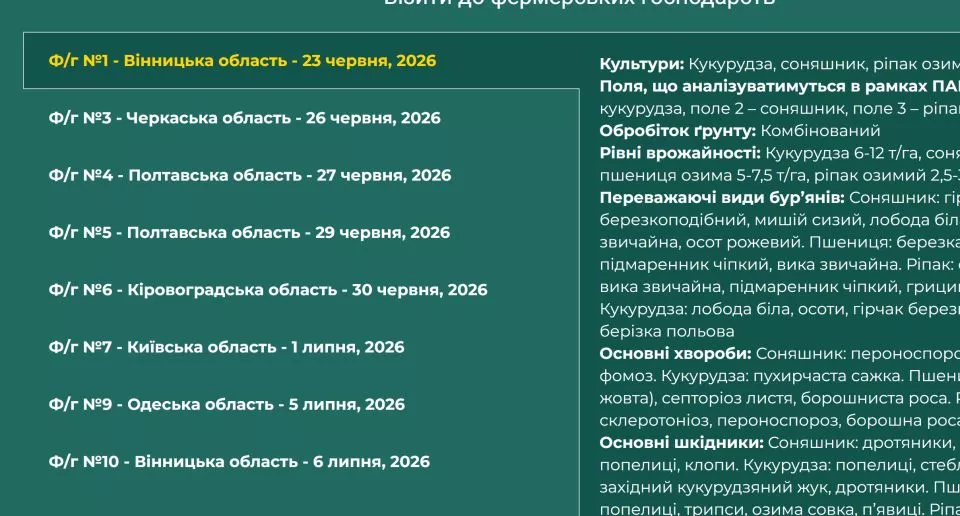Click the 'Основні шкідники:' label

point(681,443)
